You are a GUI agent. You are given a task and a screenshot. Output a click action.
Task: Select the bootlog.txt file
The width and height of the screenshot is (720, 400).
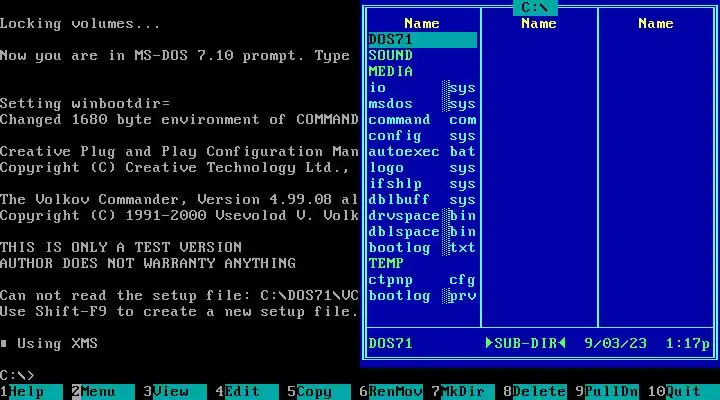click(422, 248)
